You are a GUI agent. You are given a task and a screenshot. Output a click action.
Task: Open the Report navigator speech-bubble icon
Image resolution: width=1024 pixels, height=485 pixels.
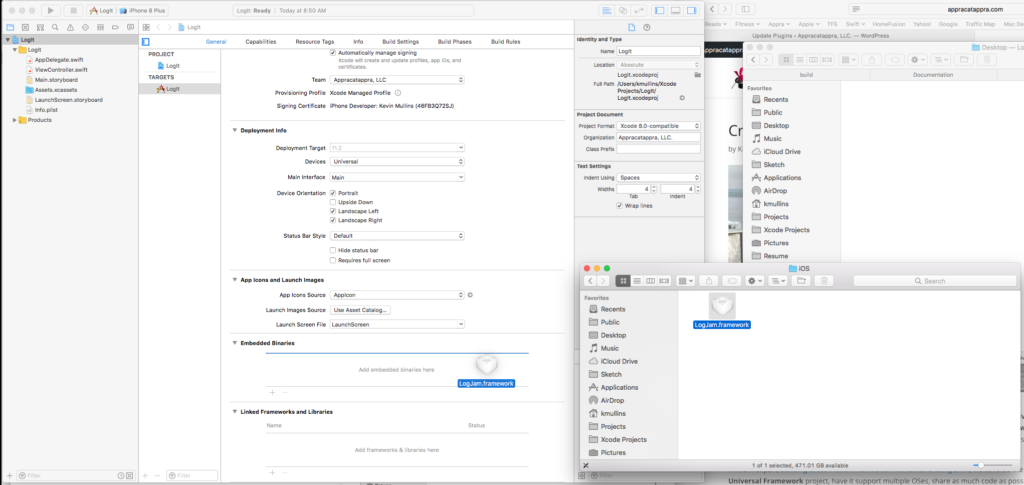tap(130, 27)
